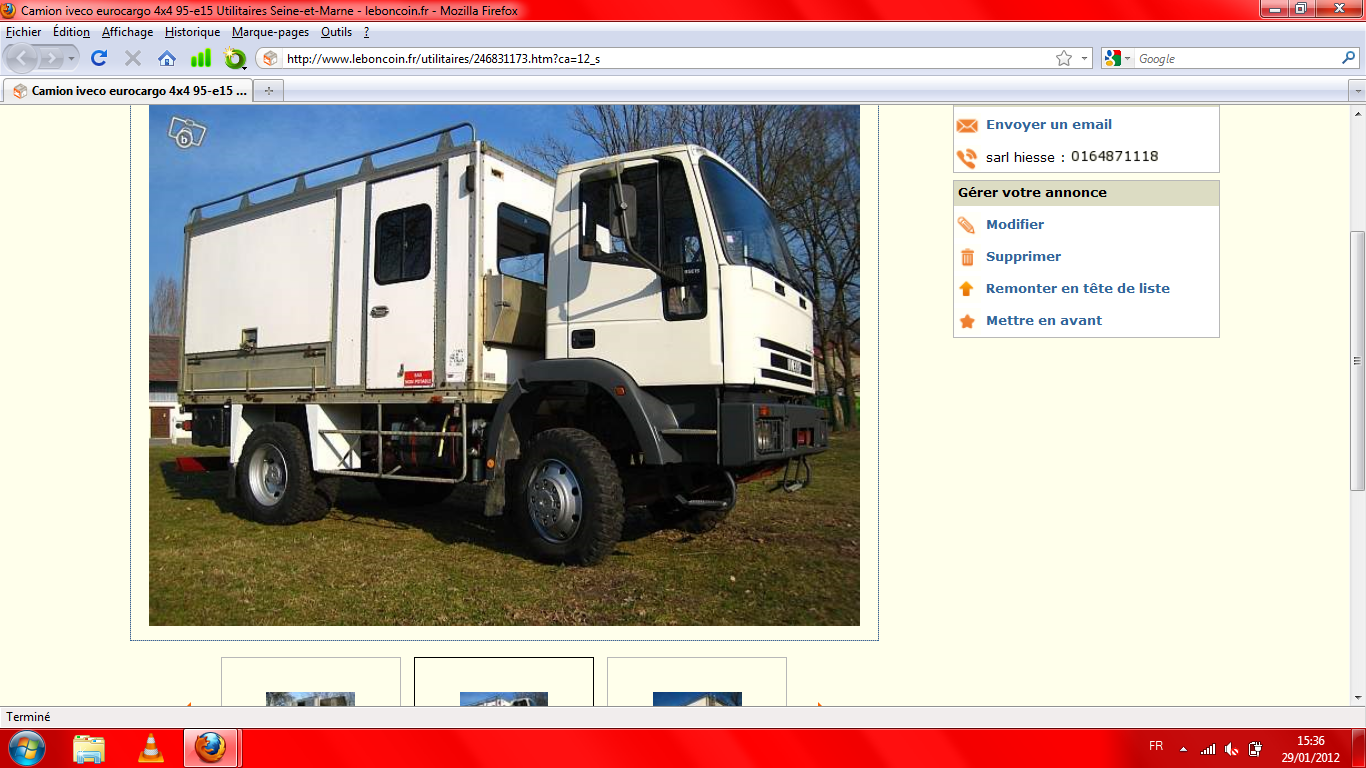Bookmark this page with the star icon

click(1063, 59)
